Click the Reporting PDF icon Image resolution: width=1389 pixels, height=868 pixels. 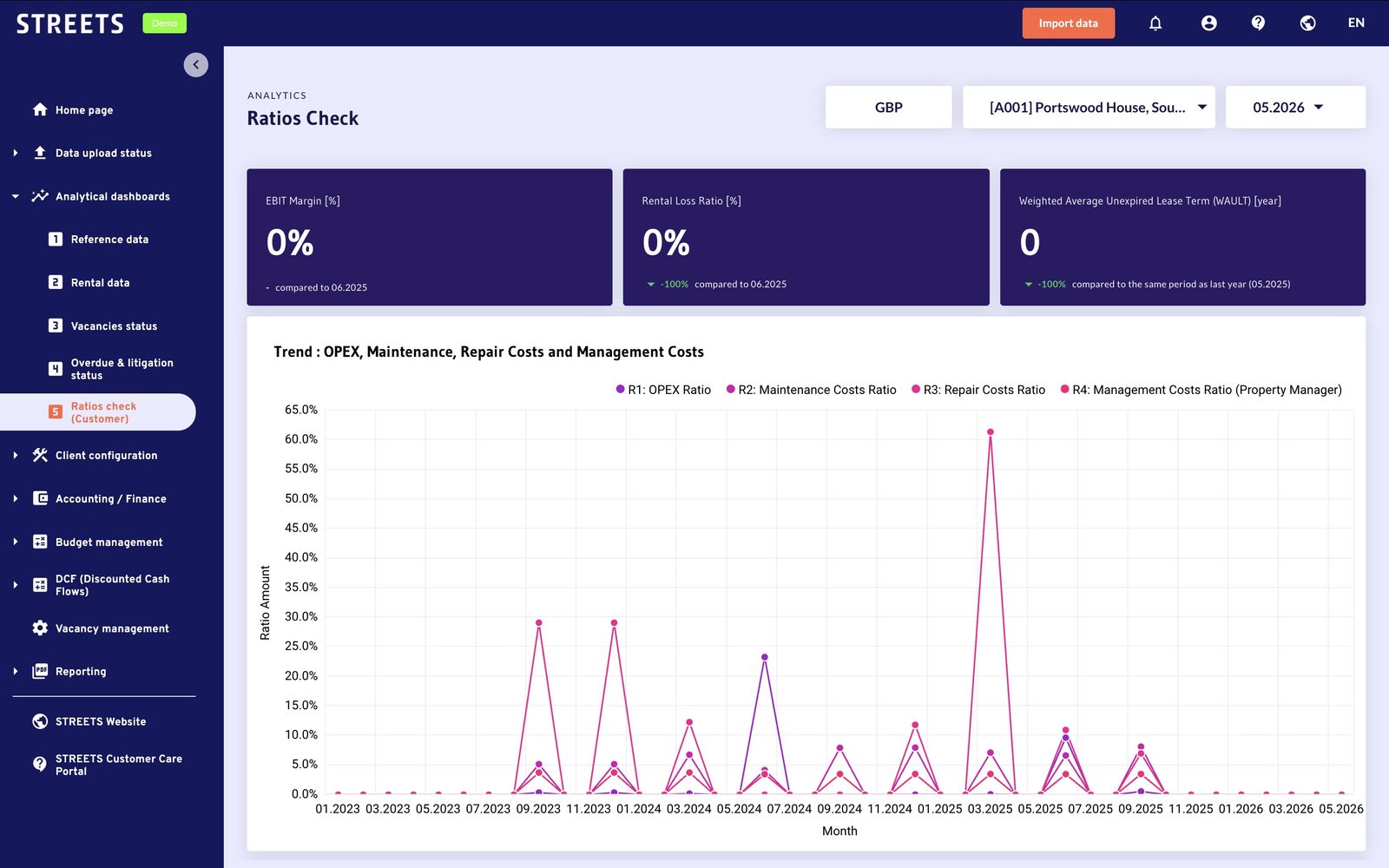[40, 671]
